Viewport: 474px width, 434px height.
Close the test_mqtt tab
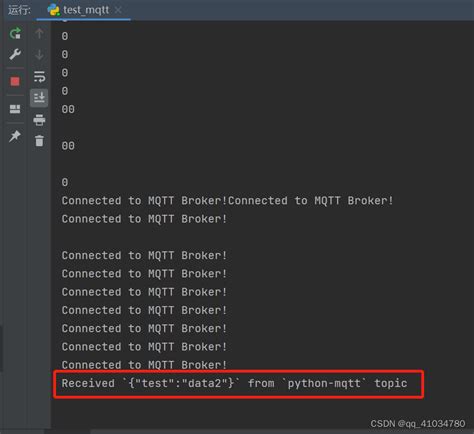point(118,10)
